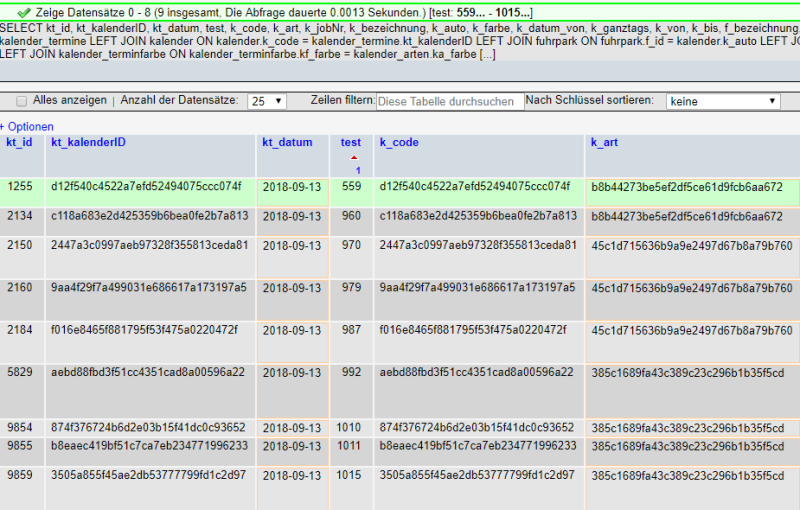Select the highlighted row with kt_id 1255

coord(20,186)
